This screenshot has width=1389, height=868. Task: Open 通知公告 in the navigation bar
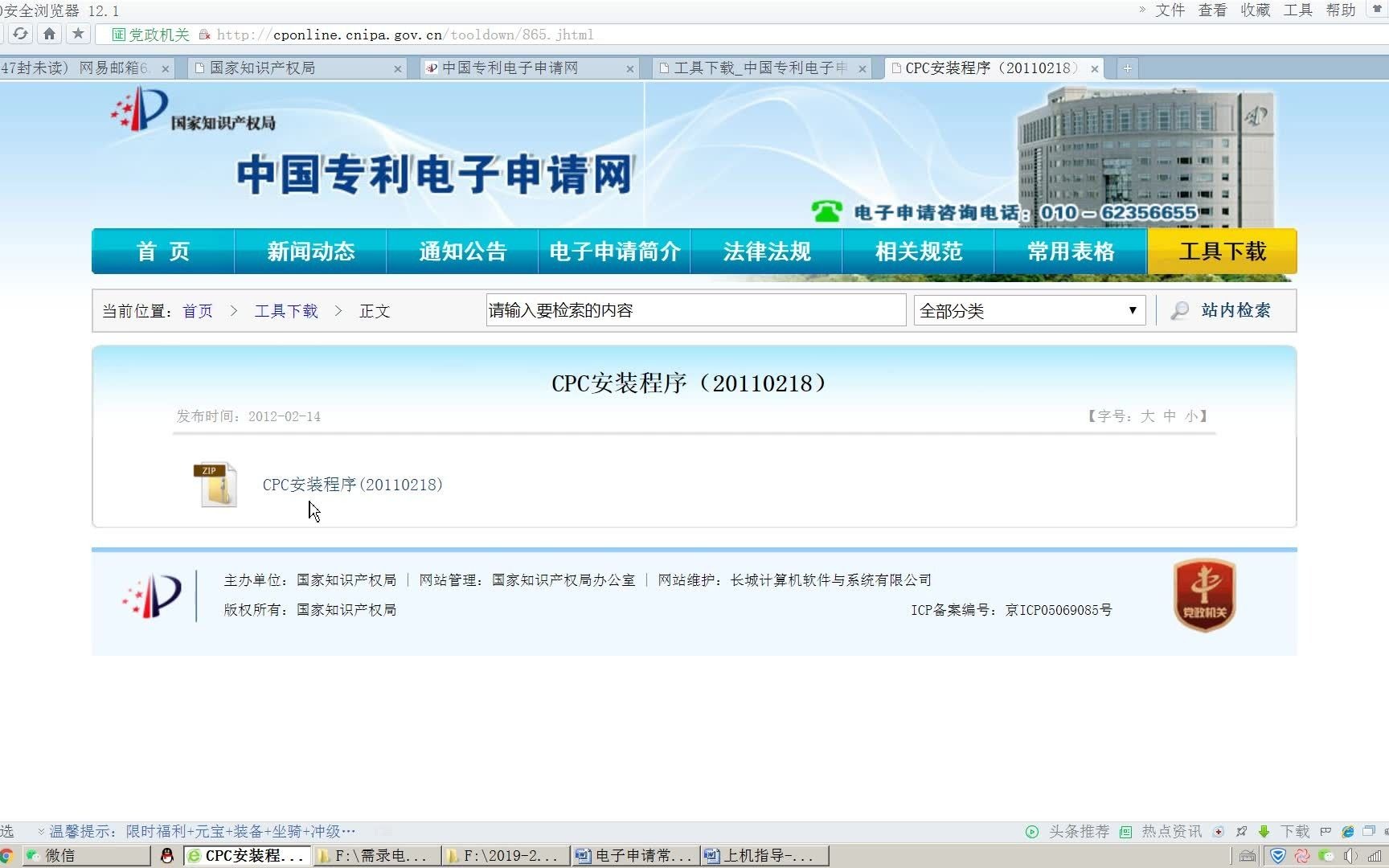click(462, 252)
